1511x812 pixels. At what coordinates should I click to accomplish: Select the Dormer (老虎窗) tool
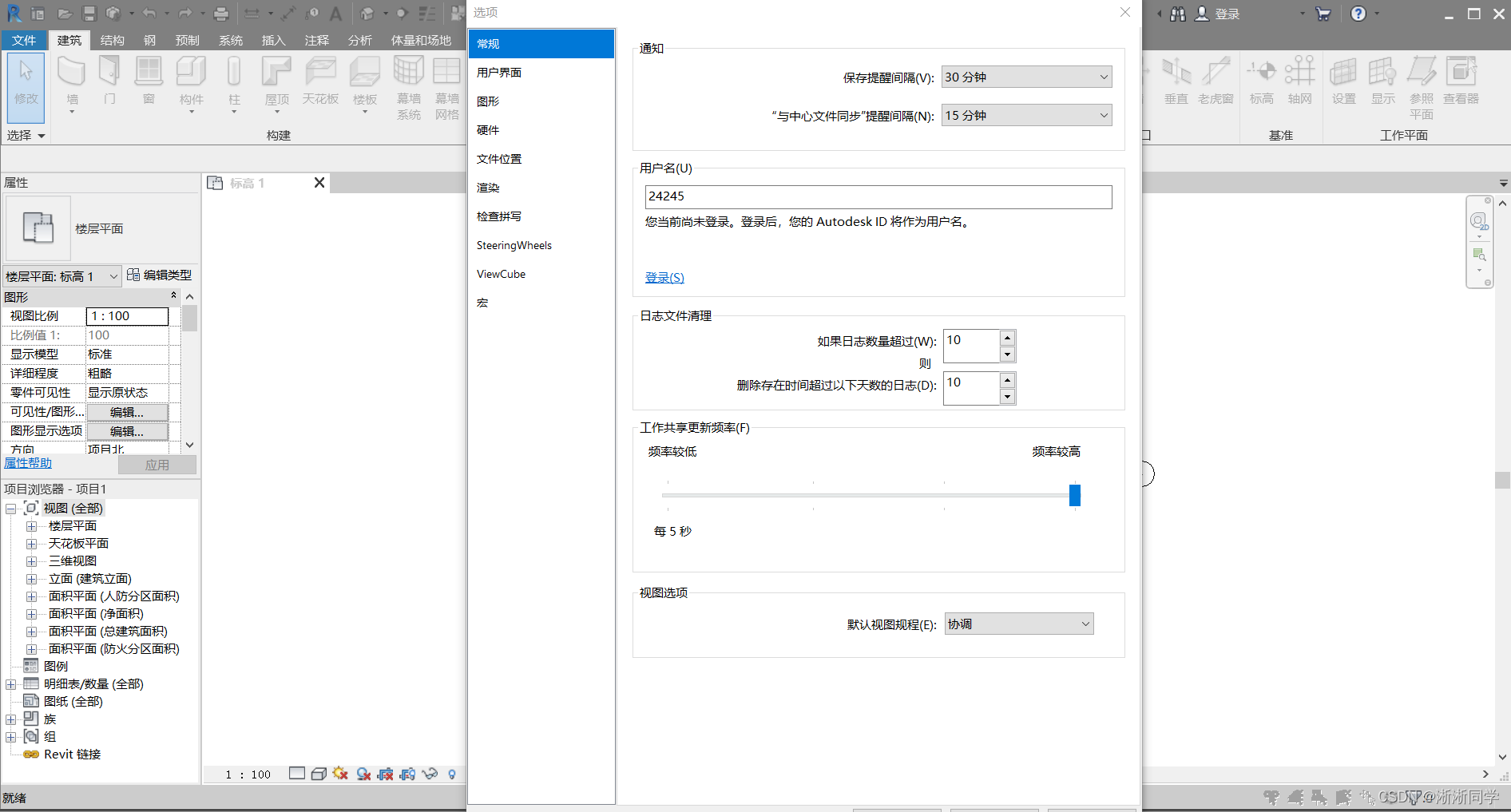1216,81
